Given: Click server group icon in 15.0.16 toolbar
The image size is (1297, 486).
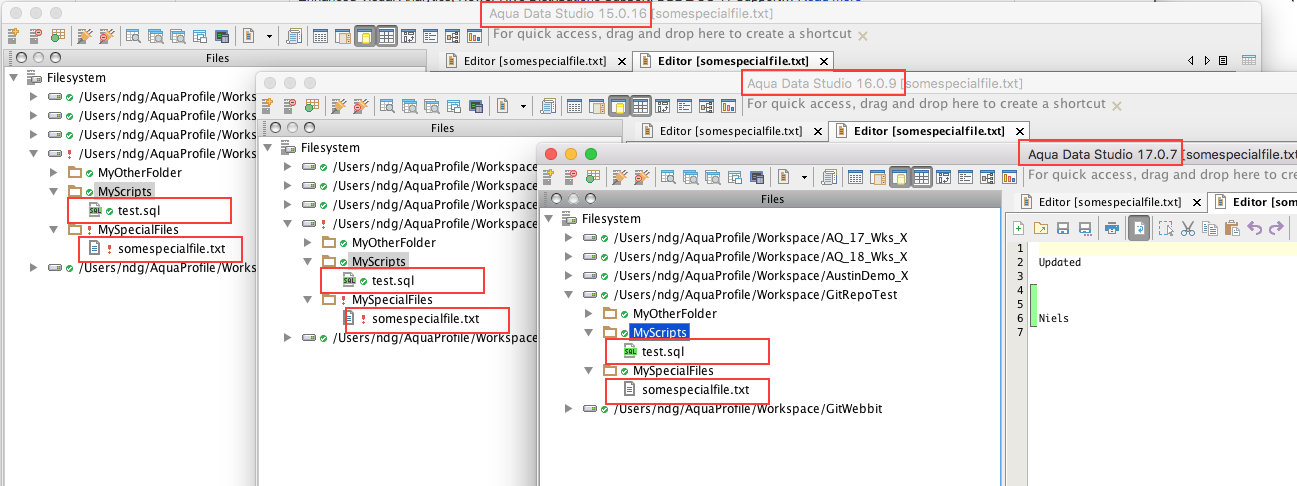Looking at the screenshot, I should (x=58, y=36).
